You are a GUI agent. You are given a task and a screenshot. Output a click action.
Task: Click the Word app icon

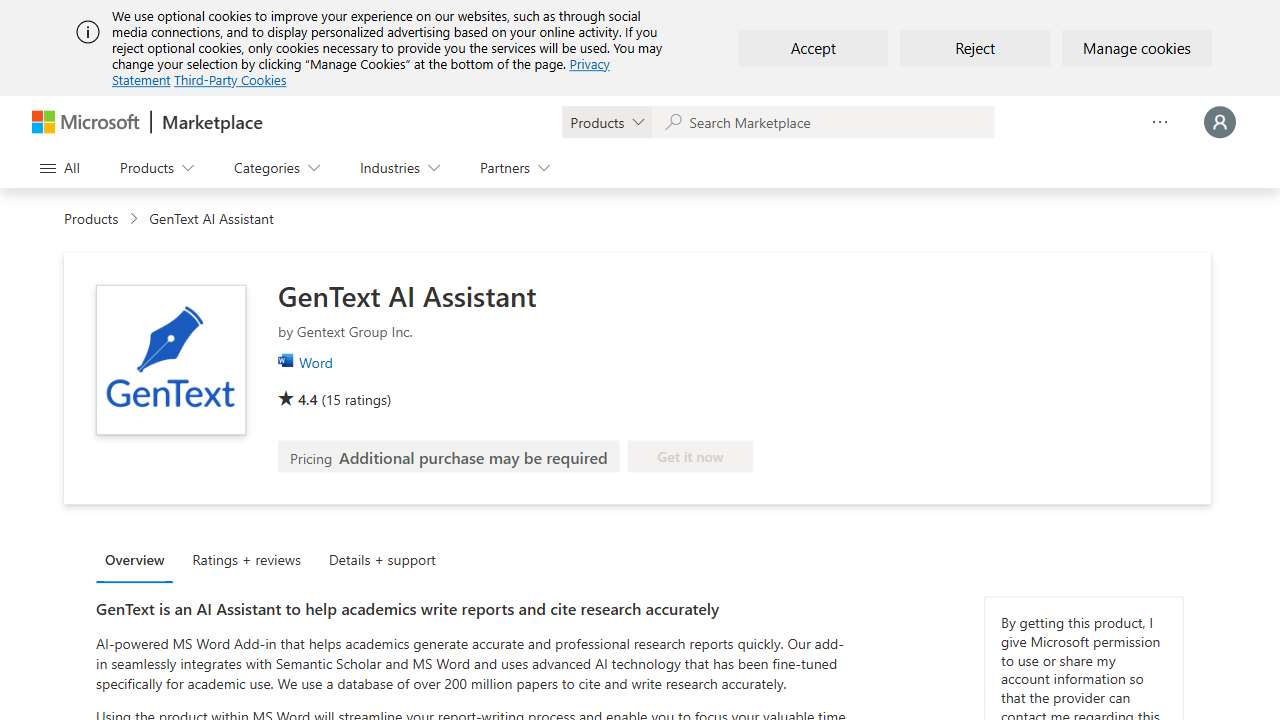coord(287,362)
